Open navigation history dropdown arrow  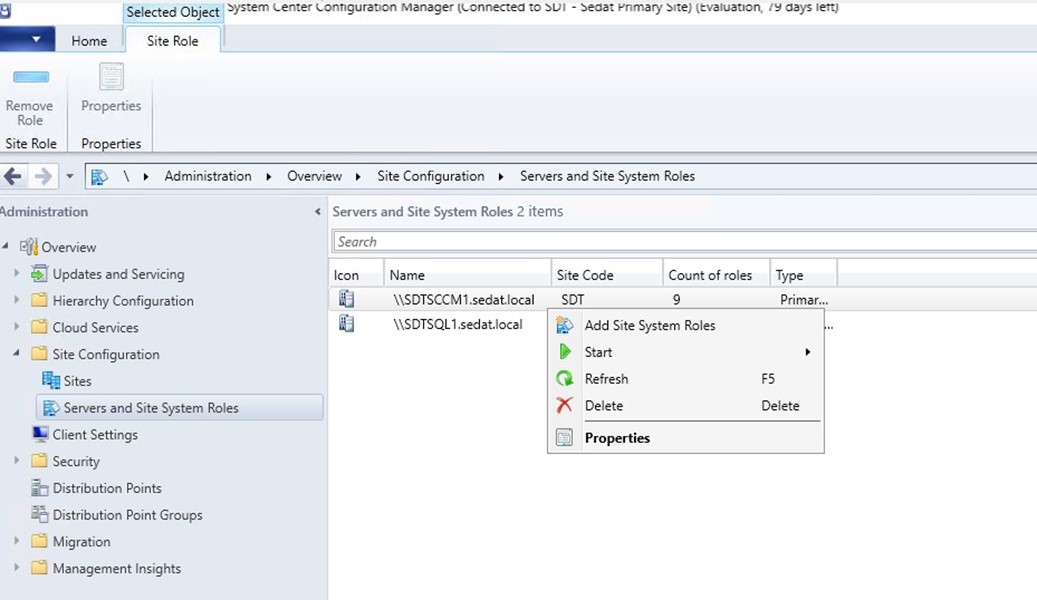tap(69, 177)
